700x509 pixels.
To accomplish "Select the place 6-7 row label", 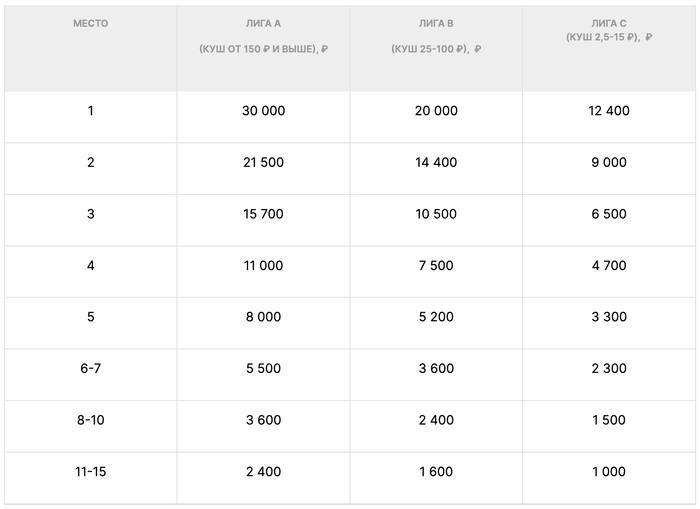I will (x=90, y=369).
